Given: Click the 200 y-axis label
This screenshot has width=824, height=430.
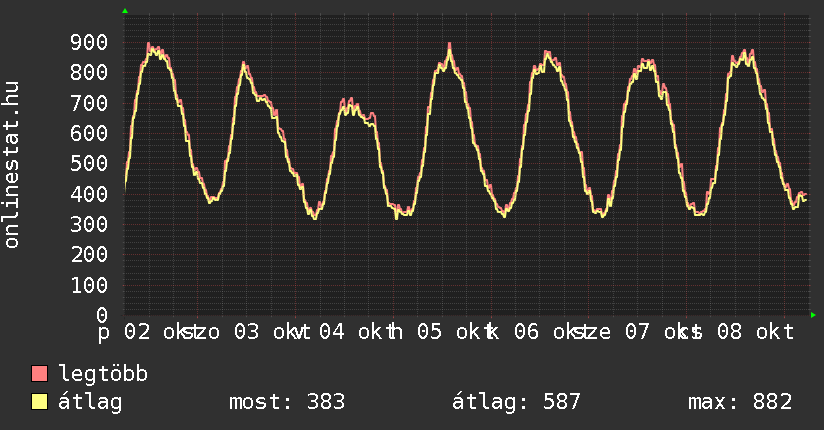Looking at the screenshot, I should click(x=89, y=254).
